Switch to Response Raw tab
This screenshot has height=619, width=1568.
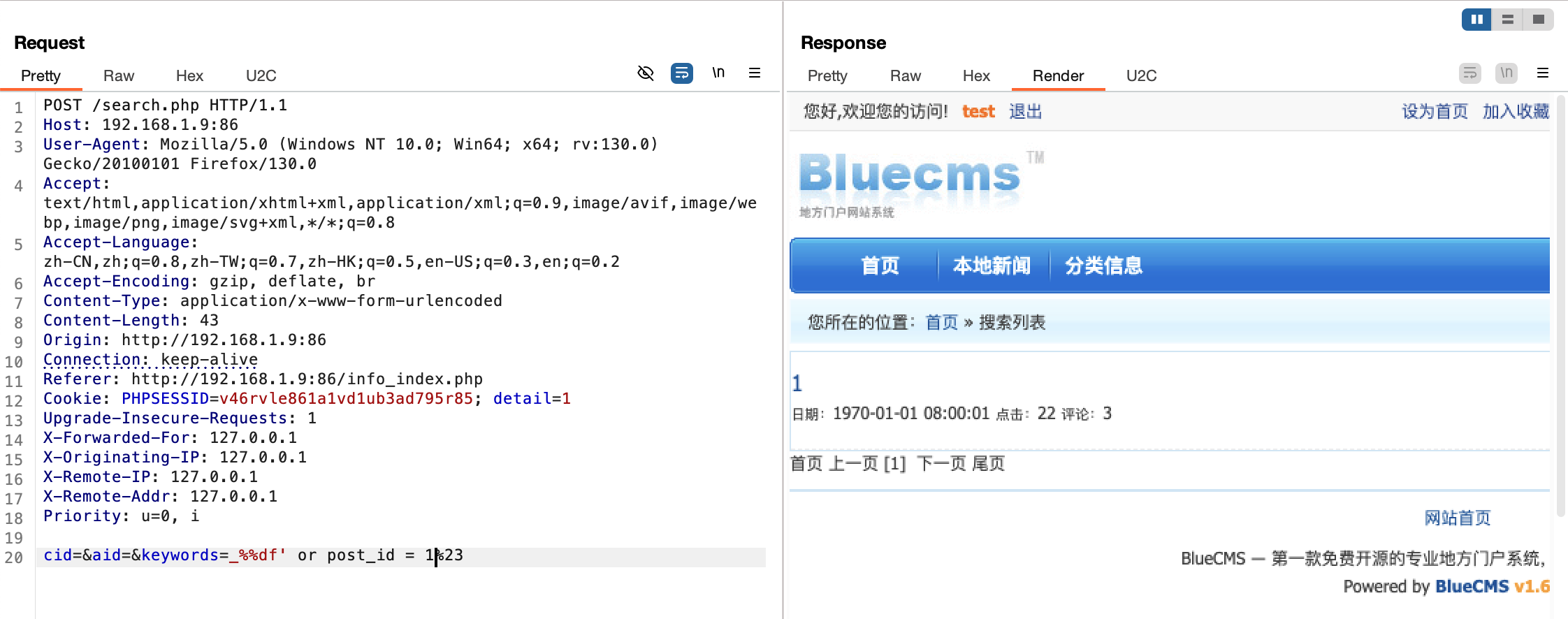point(906,75)
